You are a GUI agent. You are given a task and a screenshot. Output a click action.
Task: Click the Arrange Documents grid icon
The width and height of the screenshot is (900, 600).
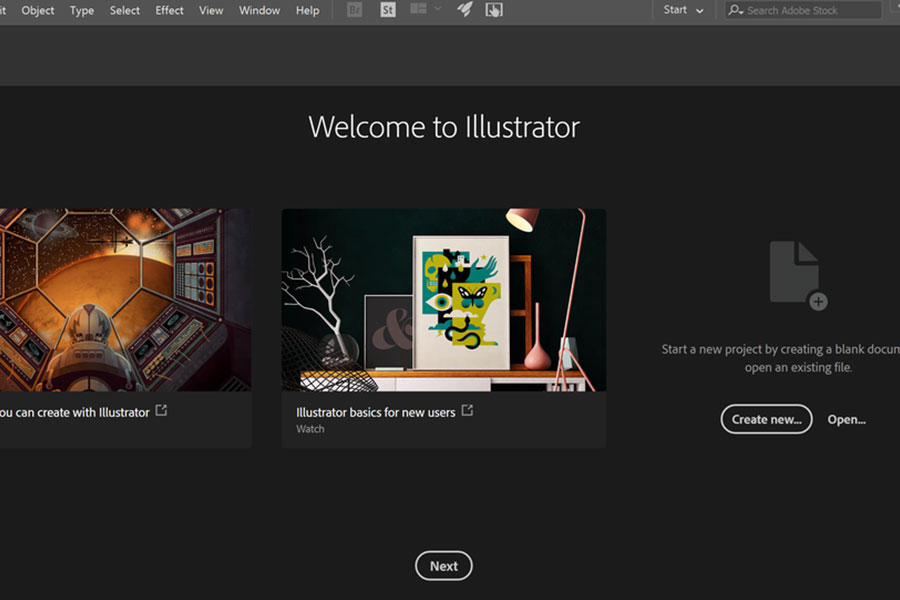coord(418,9)
